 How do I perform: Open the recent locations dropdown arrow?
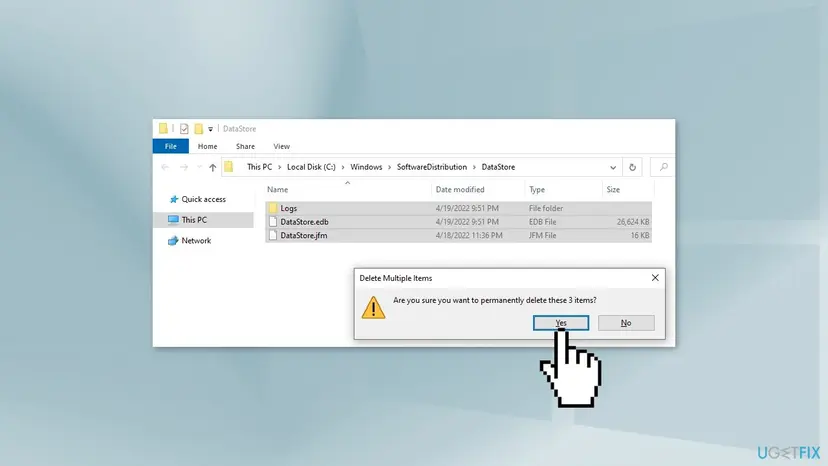tap(199, 167)
